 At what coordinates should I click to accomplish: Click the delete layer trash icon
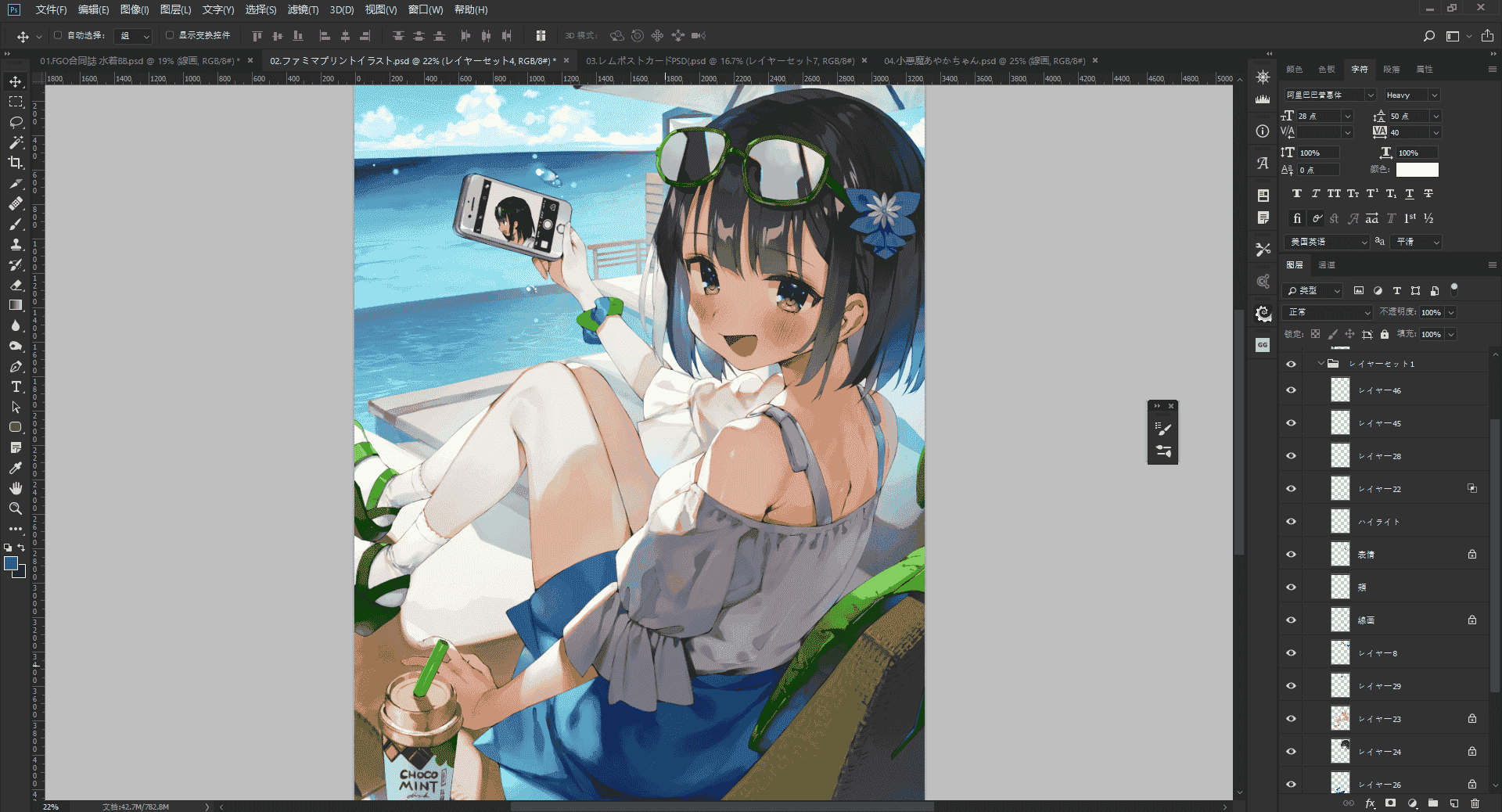[1475, 803]
